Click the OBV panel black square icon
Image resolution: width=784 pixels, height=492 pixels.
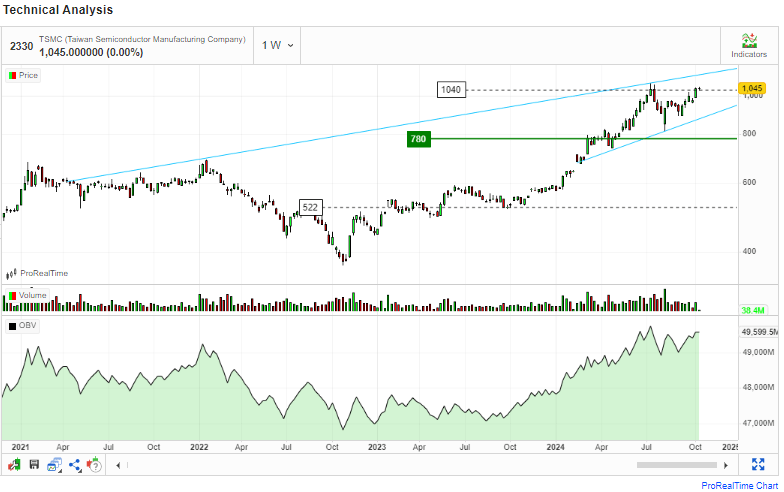pos(12,326)
